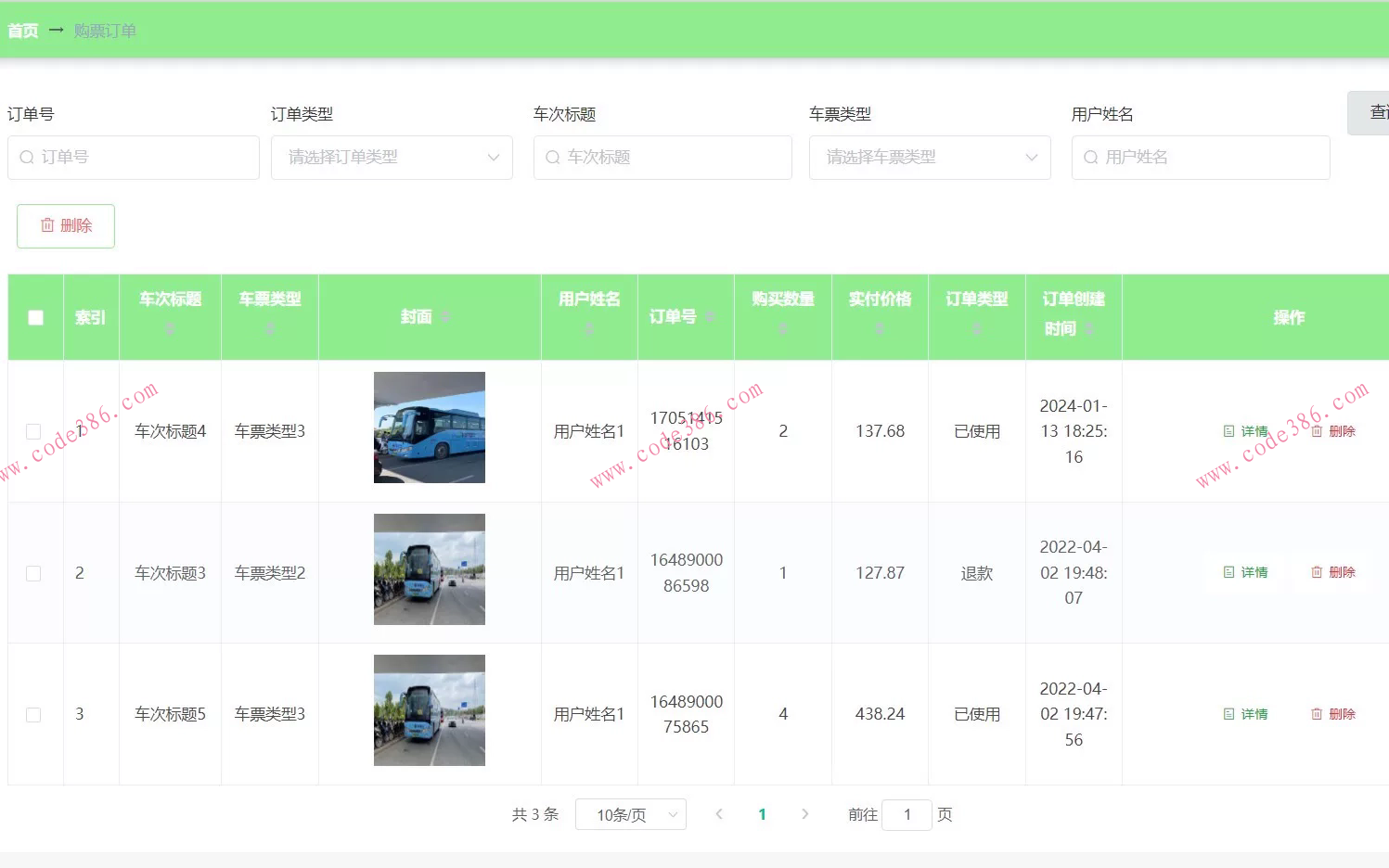1389x868 pixels.
Task: Navigate to 首页 via the breadcrumb
Action: (x=22, y=30)
